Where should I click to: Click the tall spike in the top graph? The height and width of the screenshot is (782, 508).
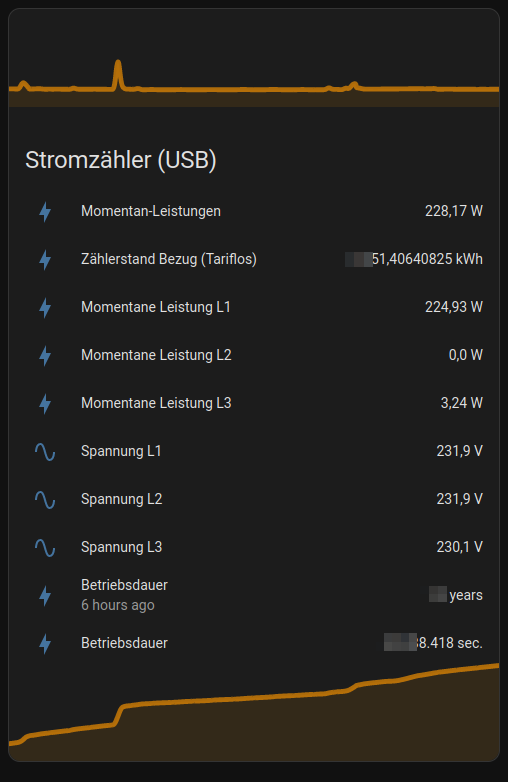[x=118, y=75]
